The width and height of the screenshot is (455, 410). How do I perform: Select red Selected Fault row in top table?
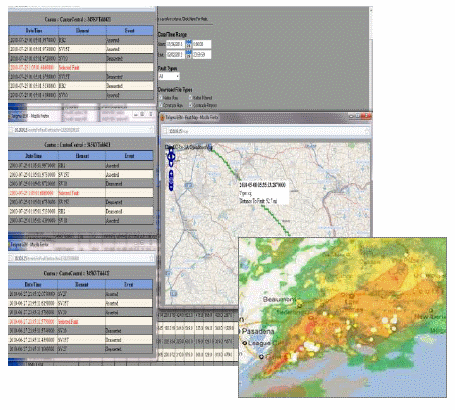(x=81, y=67)
